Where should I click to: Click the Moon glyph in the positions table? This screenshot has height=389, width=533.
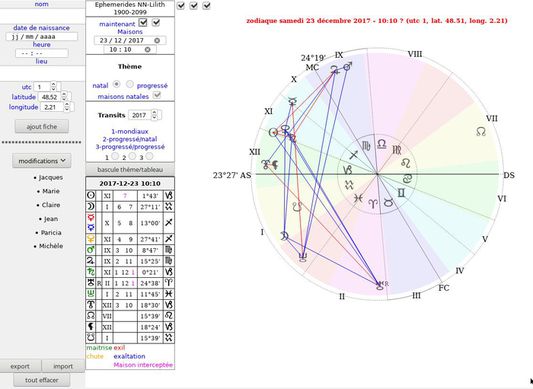coord(91,206)
